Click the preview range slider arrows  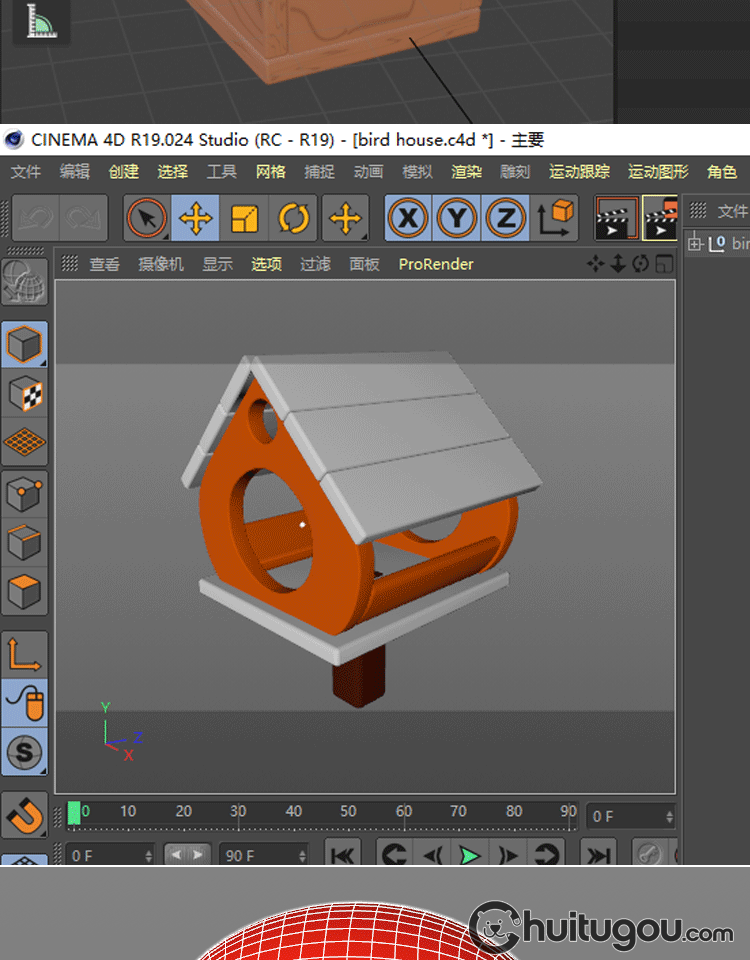pos(187,855)
